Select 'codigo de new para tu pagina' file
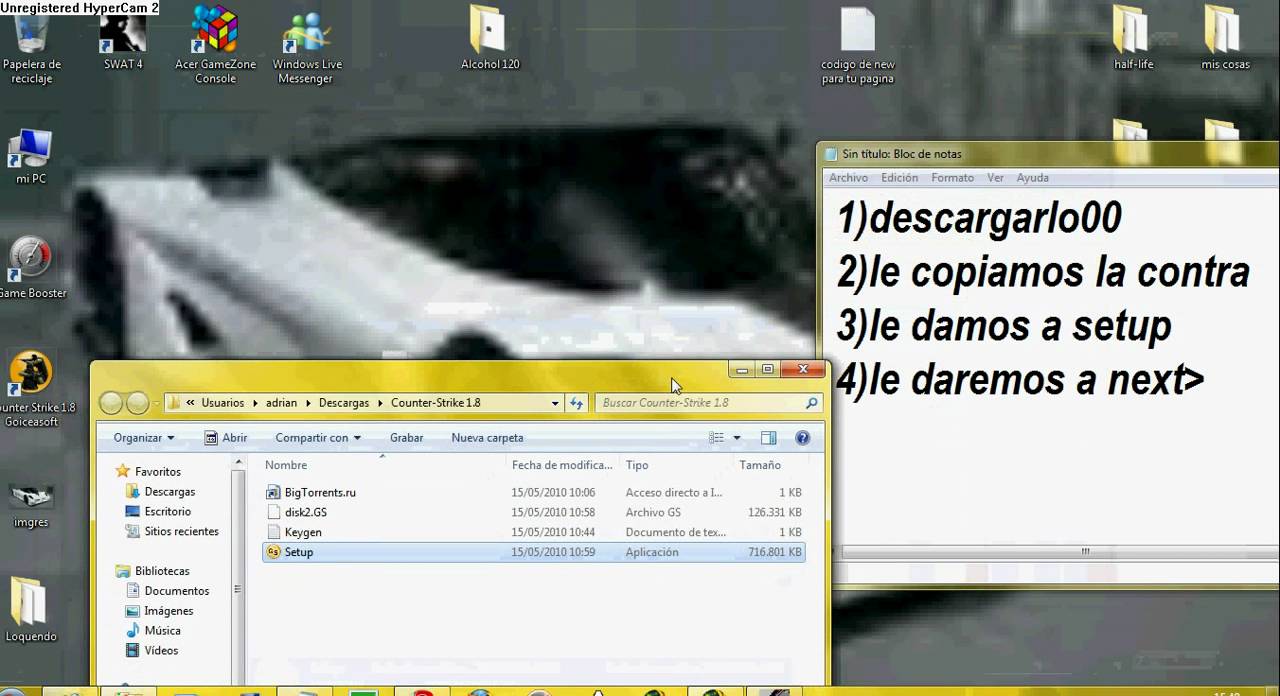The width and height of the screenshot is (1280, 696). pyautogui.click(x=857, y=46)
